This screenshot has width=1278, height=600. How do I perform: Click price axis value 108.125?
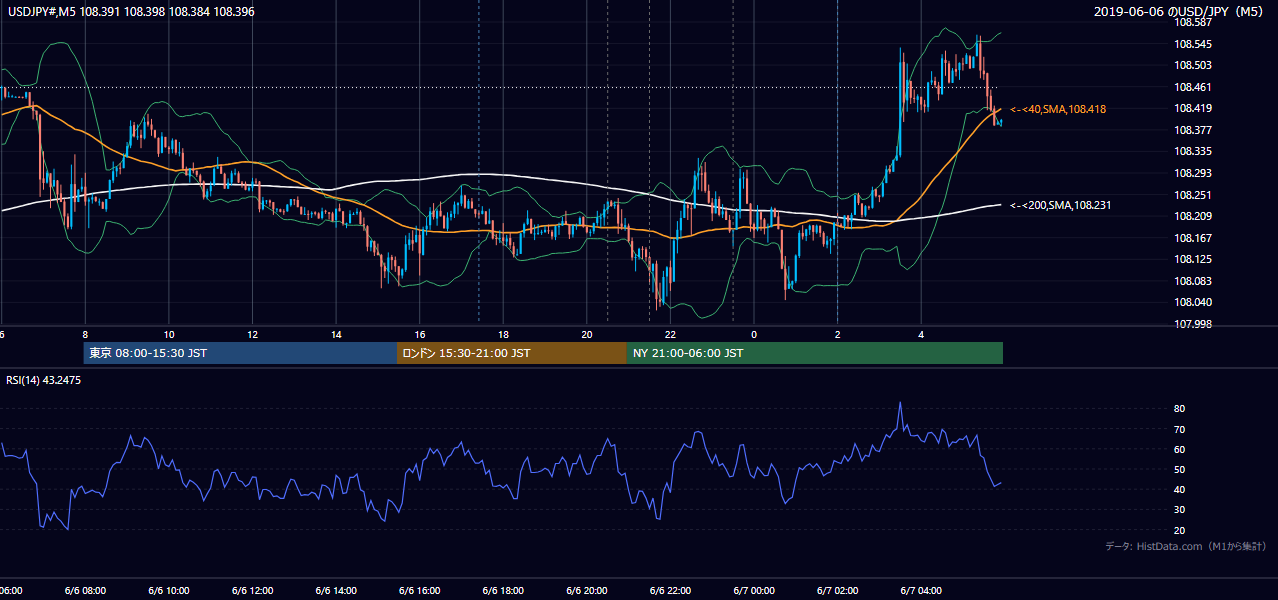coord(1193,259)
